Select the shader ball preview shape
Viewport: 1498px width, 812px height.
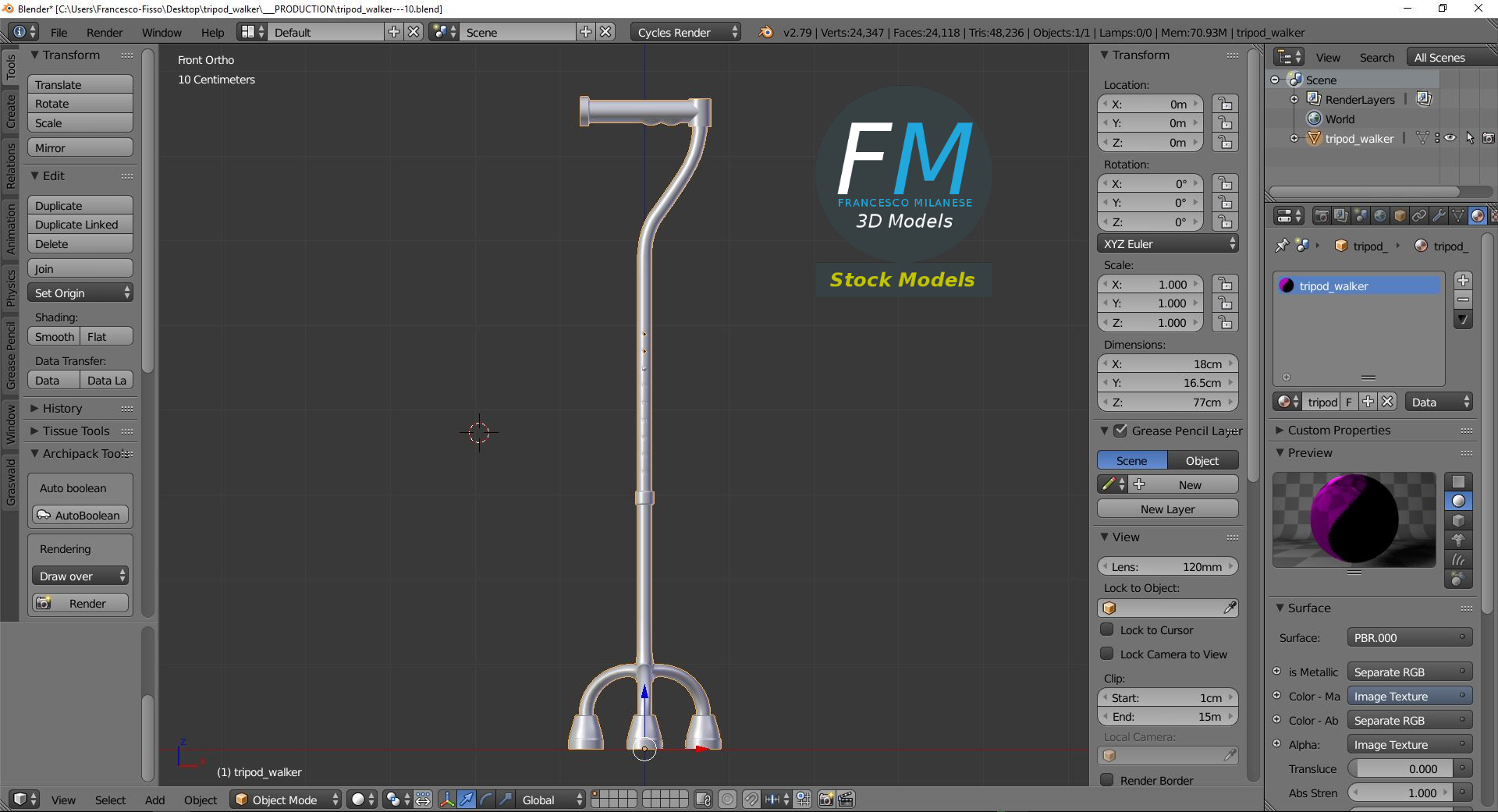click(x=1458, y=580)
